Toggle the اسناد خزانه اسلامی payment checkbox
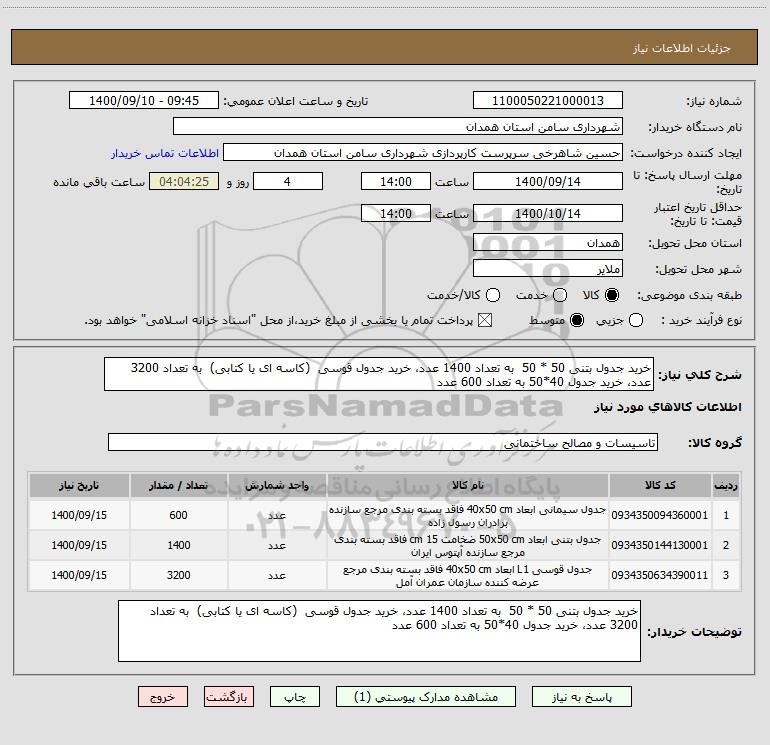This screenshot has width=770, height=745. (x=485, y=320)
